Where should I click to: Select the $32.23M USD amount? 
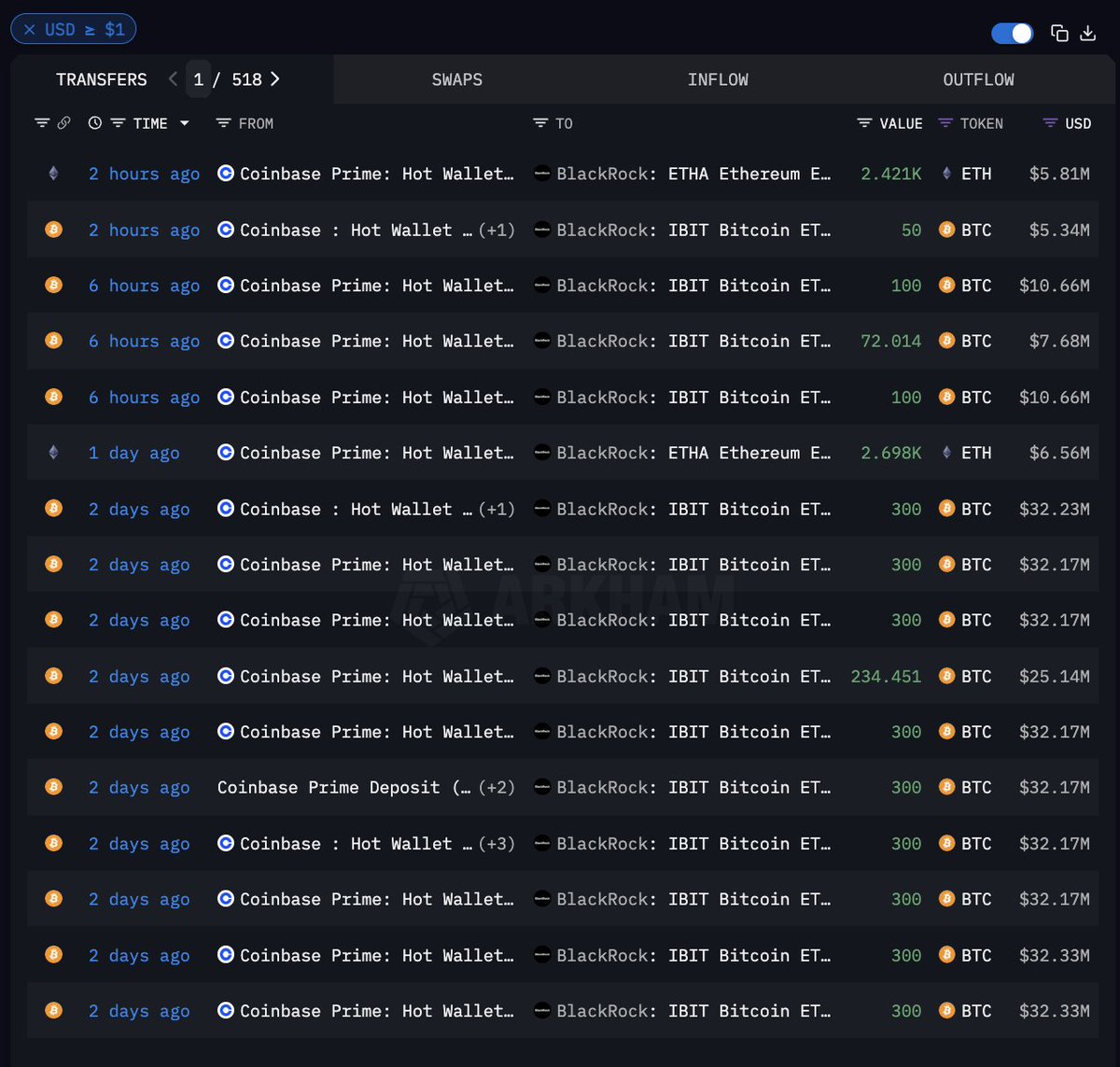[x=1055, y=509]
